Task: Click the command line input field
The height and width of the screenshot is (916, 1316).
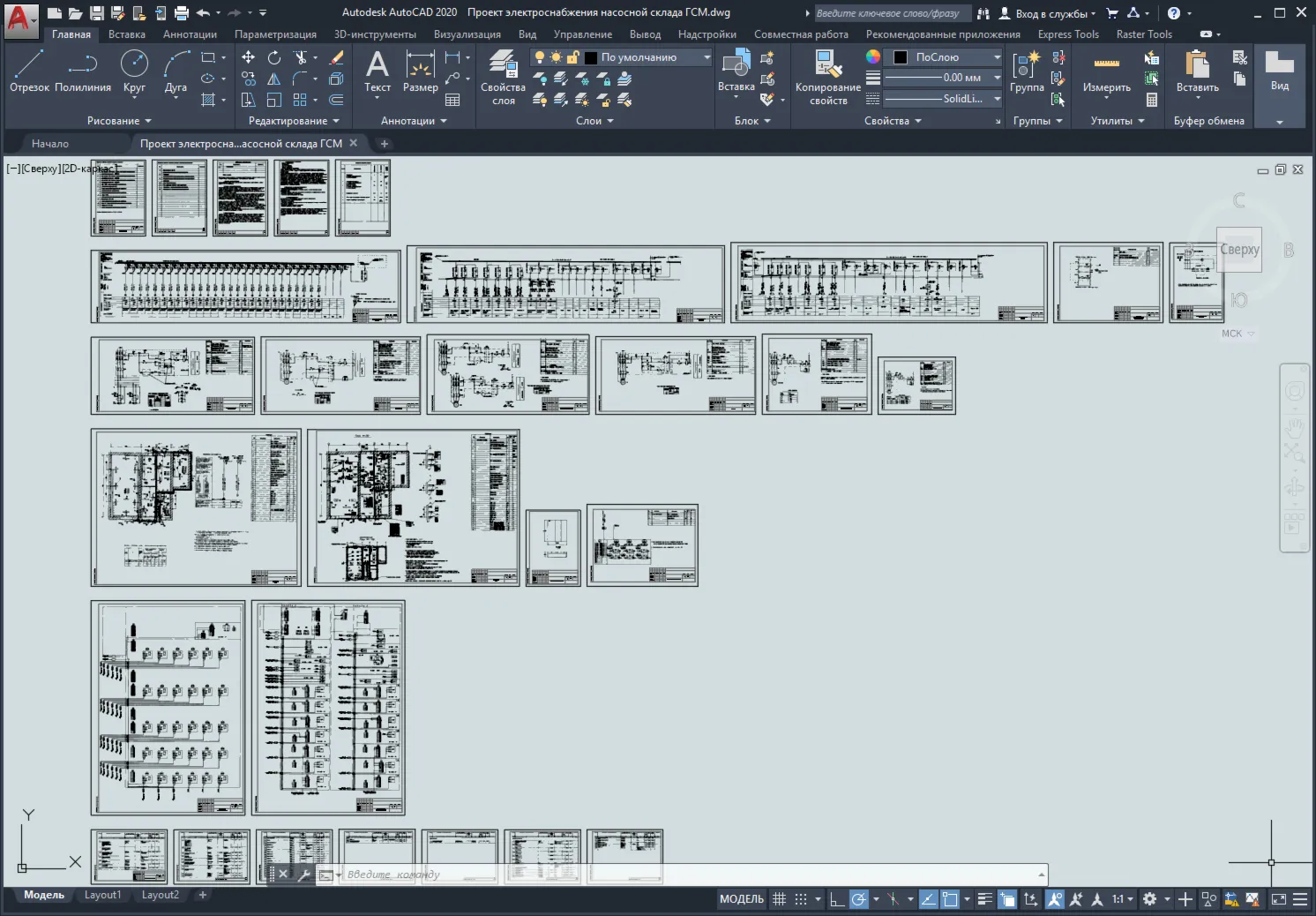Action: click(688, 875)
